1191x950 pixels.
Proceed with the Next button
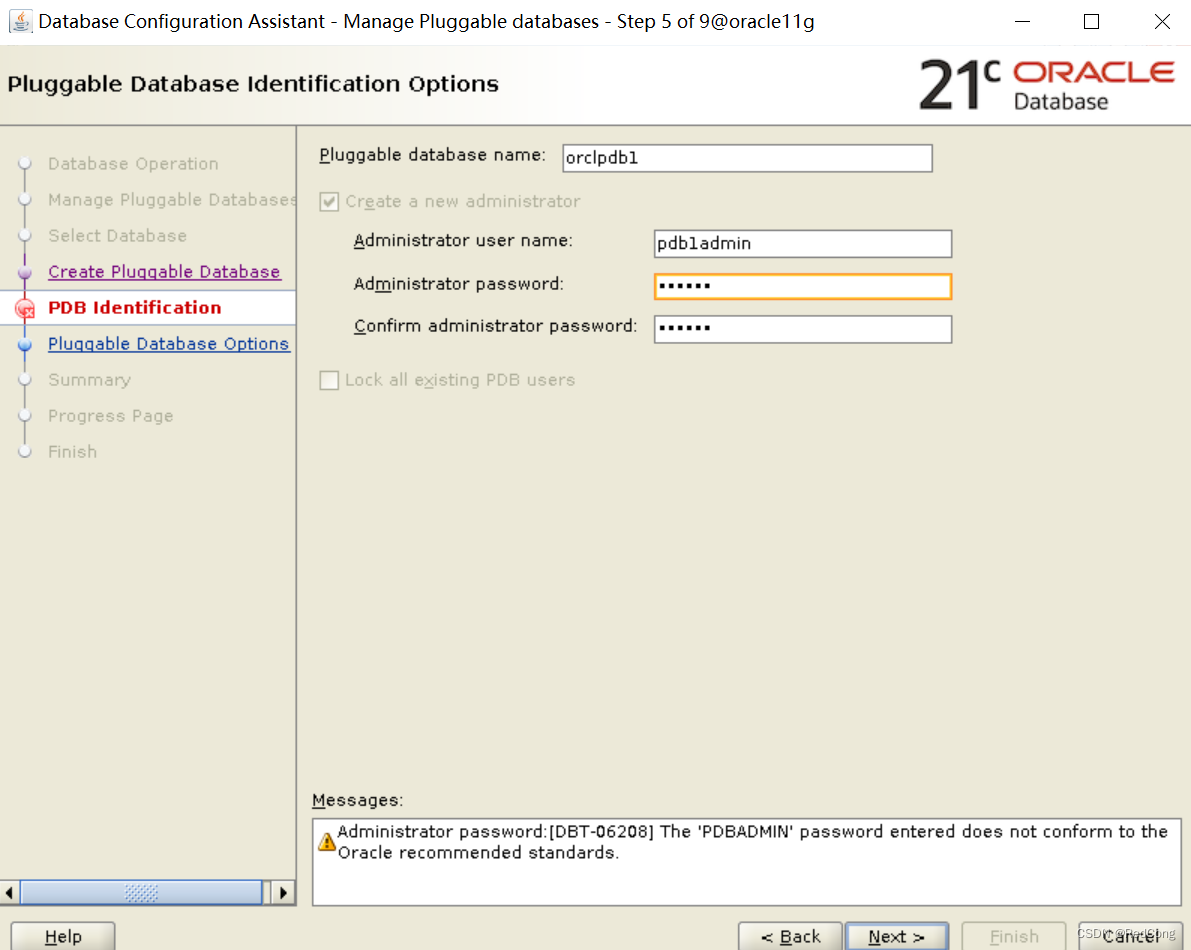pos(896,936)
